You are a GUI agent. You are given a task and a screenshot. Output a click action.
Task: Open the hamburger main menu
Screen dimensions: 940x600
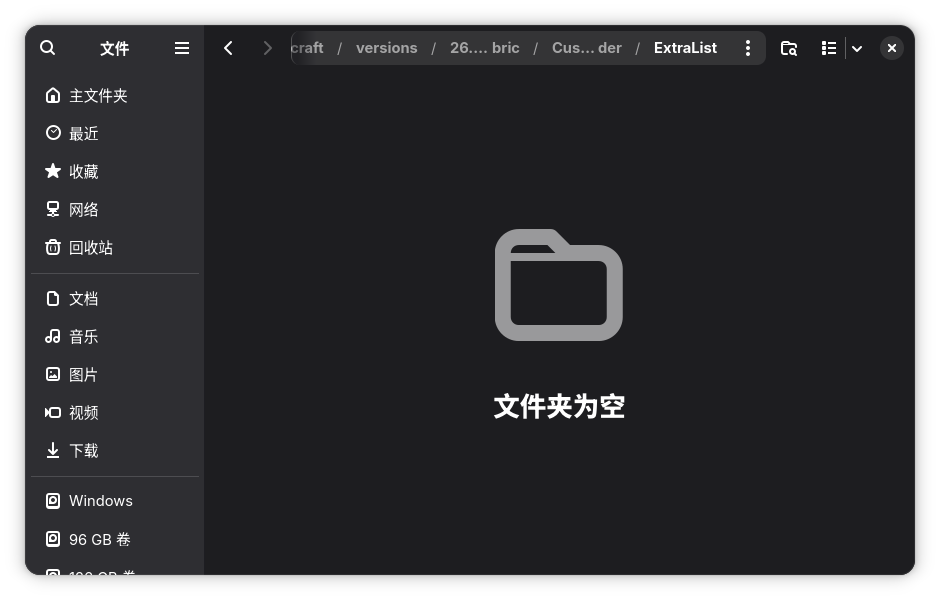tap(182, 48)
